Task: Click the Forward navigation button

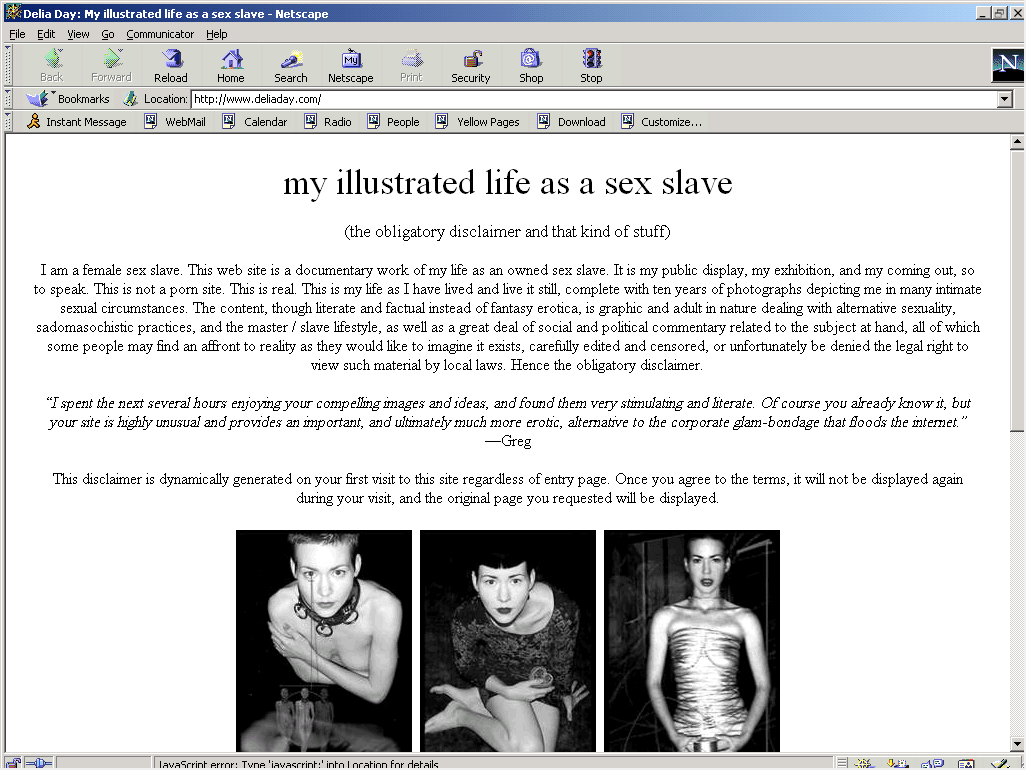Action: 111,65
